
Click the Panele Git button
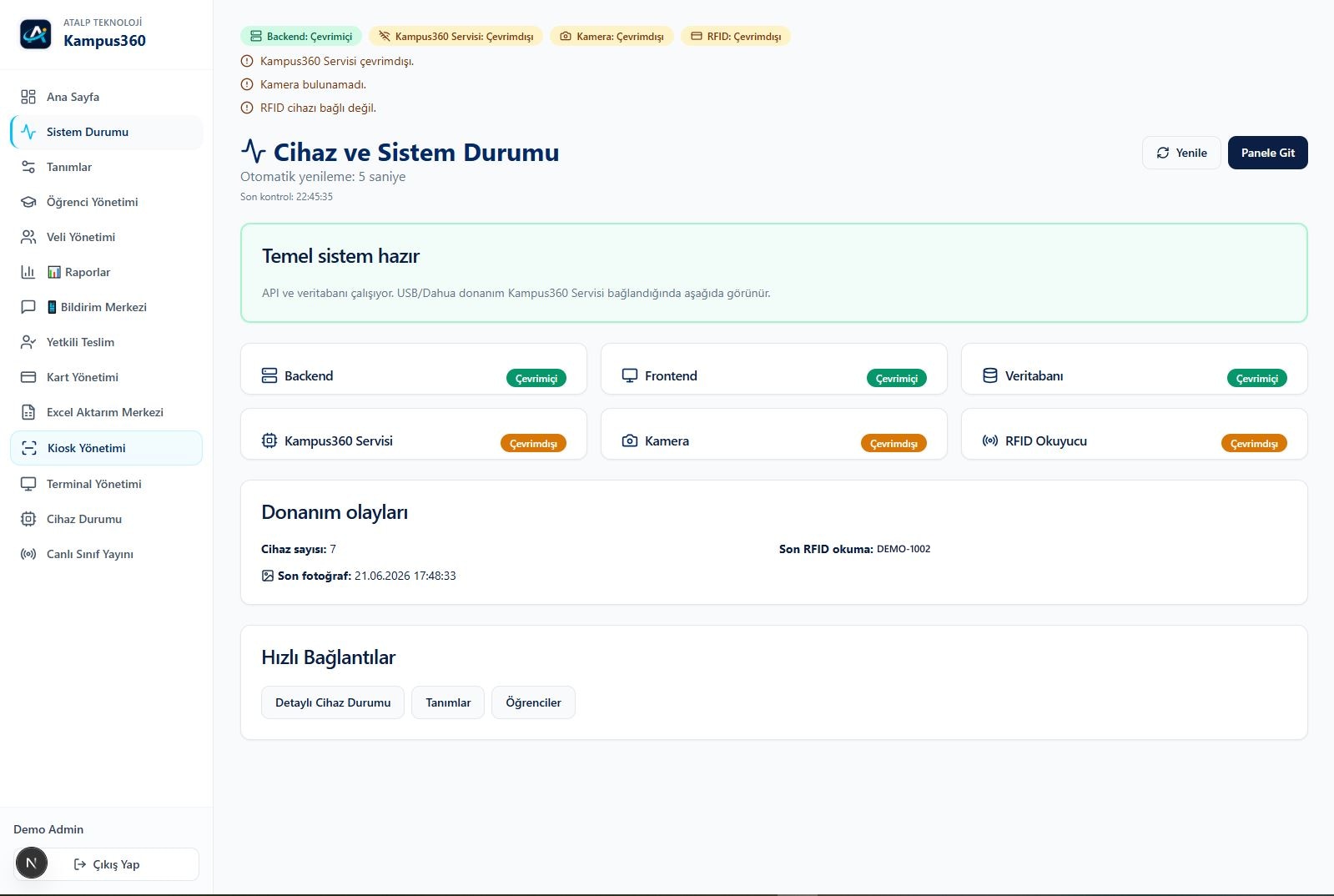click(1268, 153)
